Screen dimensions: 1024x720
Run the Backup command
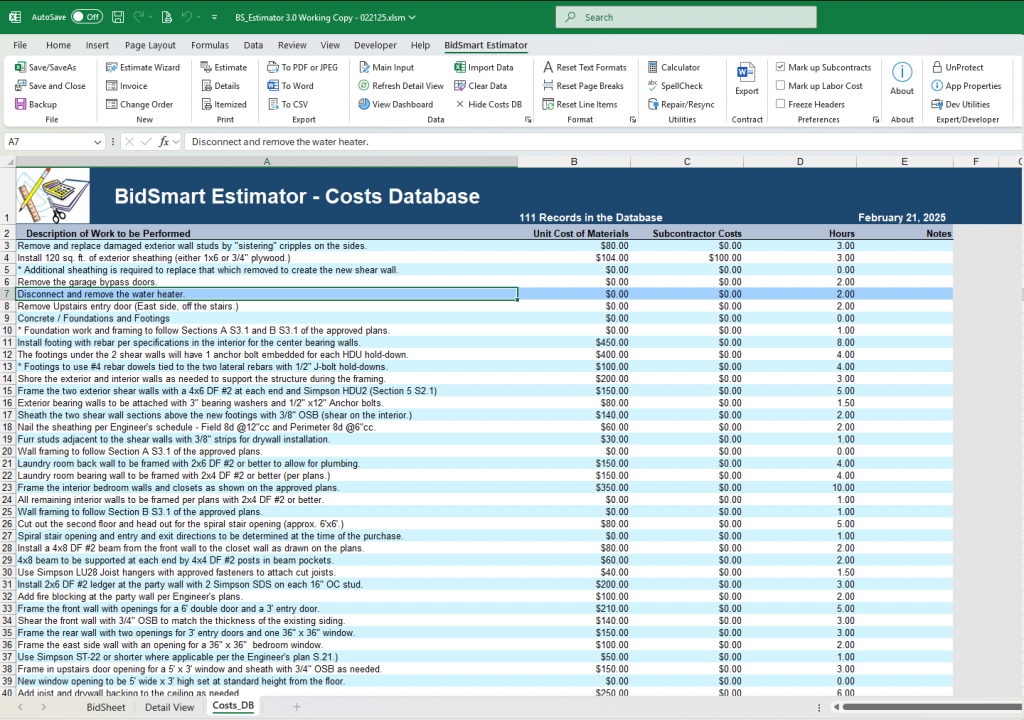(x=36, y=104)
